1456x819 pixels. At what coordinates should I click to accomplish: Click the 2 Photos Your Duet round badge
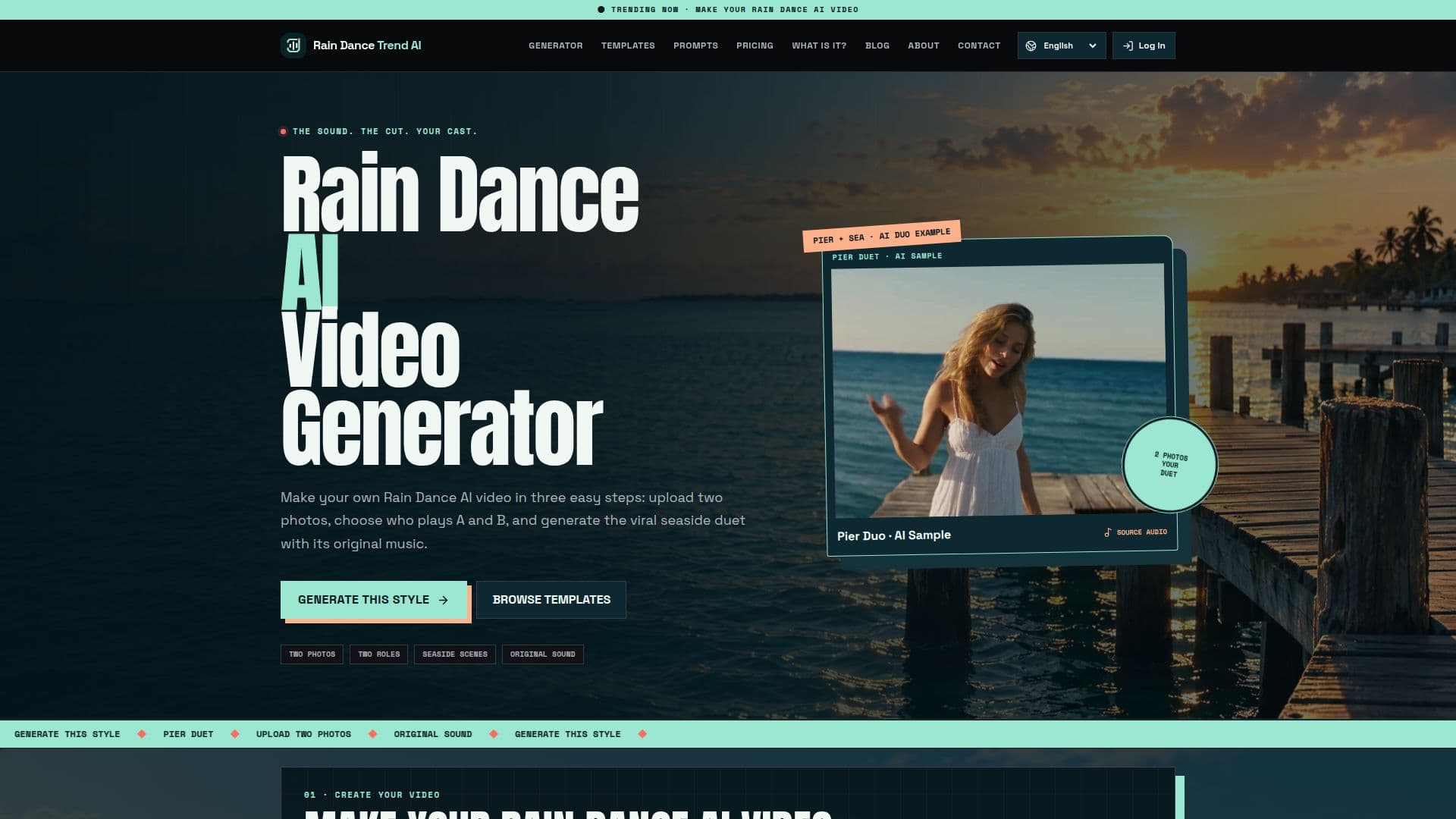1169,464
